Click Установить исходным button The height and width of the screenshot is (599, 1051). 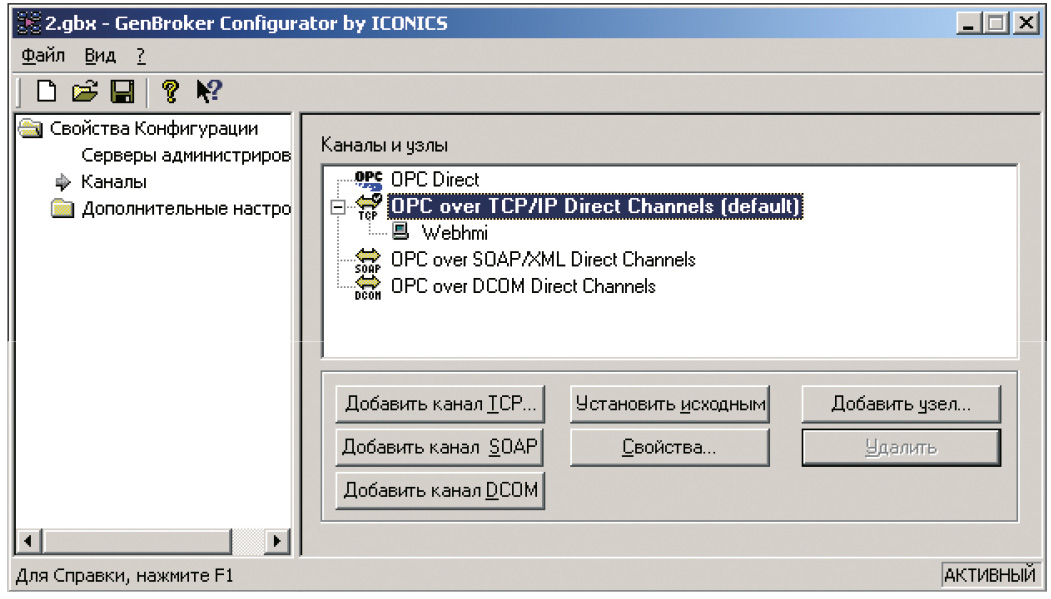pos(670,403)
